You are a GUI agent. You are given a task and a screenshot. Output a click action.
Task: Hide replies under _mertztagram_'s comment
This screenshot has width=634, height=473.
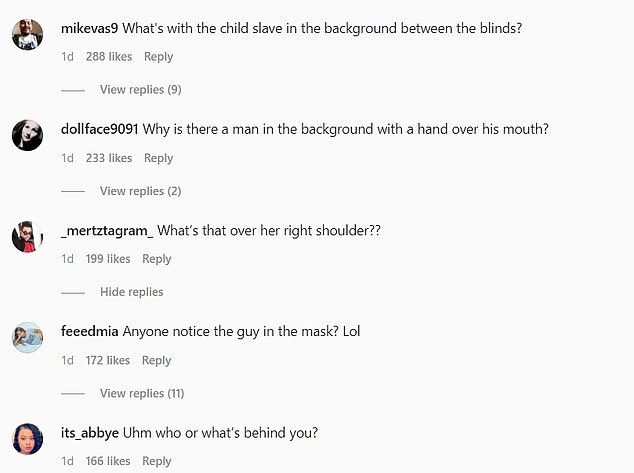click(131, 292)
